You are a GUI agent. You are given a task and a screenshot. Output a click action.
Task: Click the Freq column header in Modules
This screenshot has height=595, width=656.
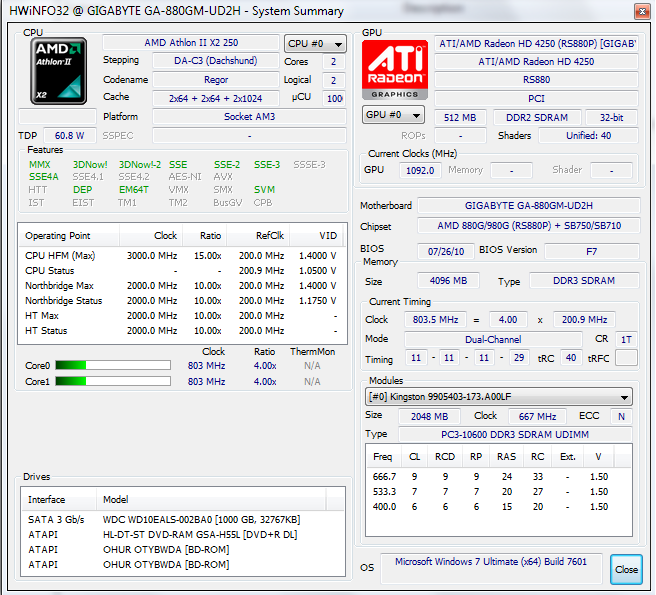(x=384, y=457)
